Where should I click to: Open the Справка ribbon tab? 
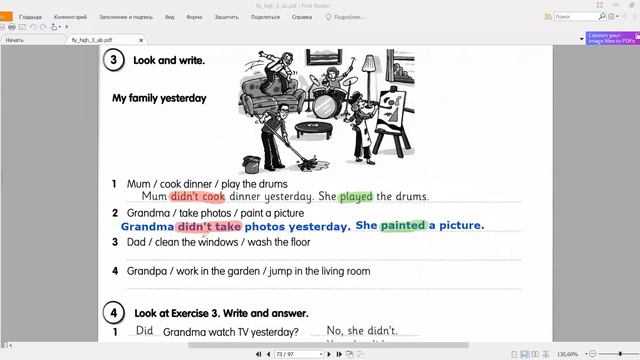click(x=302, y=17)
